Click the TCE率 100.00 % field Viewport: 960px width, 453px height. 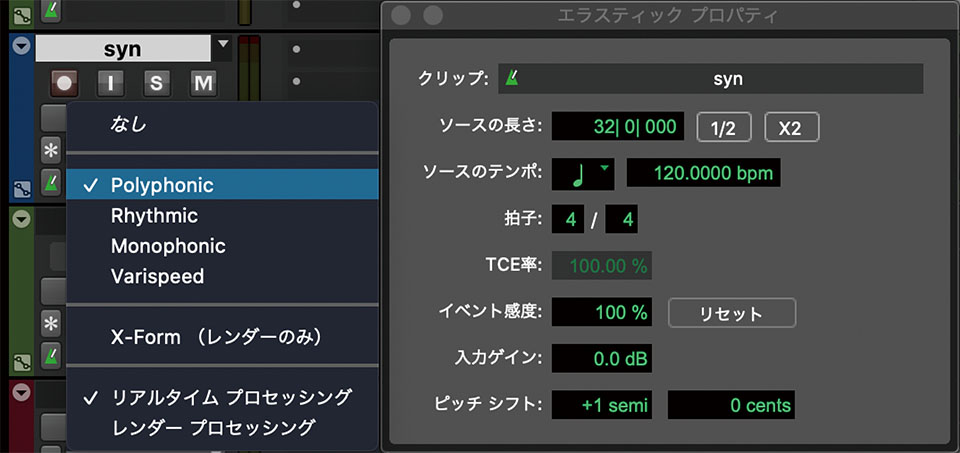tap(602, 266)
